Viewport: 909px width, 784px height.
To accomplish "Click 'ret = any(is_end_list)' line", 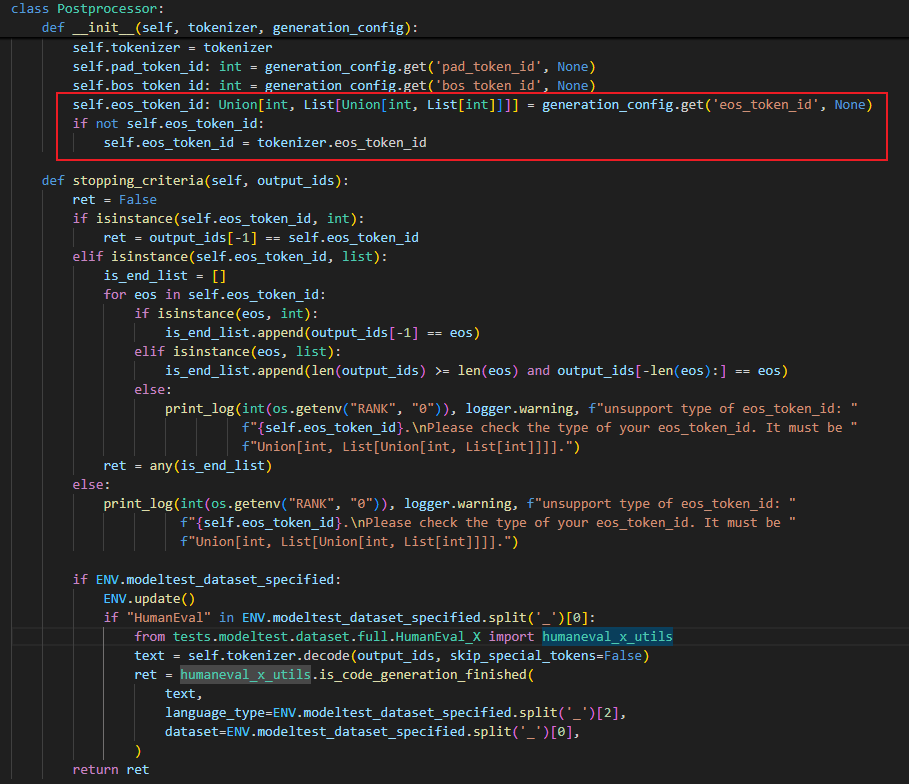I will (x=187, y=466).
